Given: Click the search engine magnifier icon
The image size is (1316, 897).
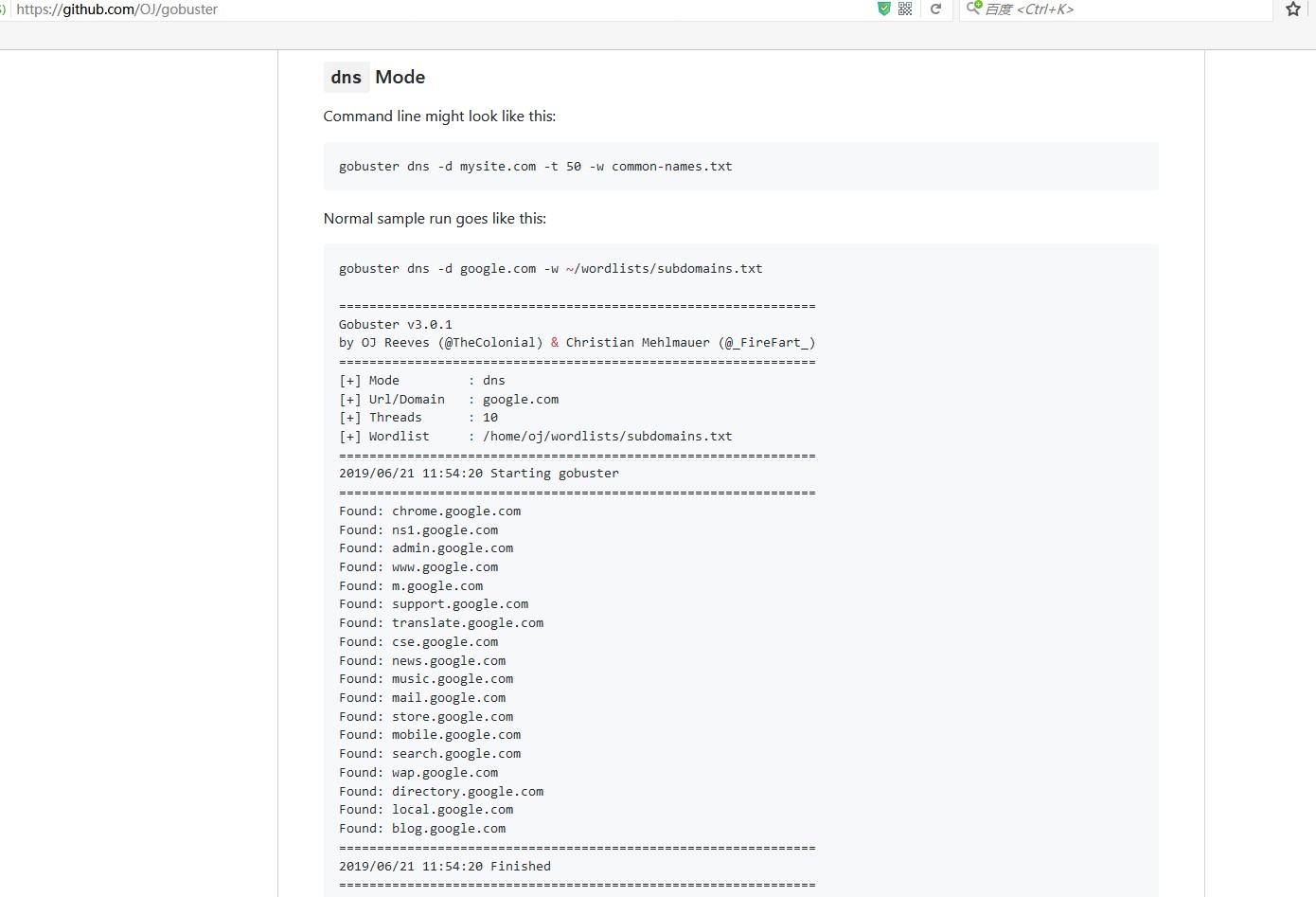Looking at the screenshot, I should click(973, 9).
